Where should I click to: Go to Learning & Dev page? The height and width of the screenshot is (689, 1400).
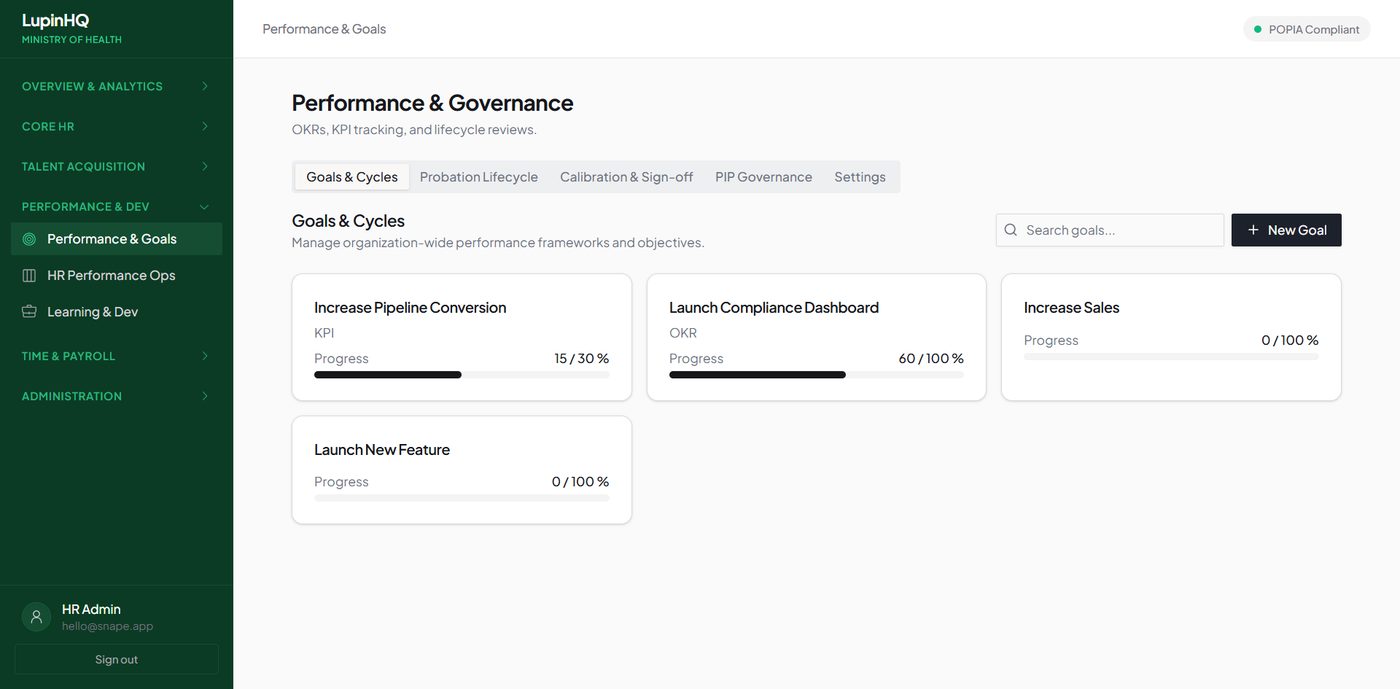pos(116,311)
